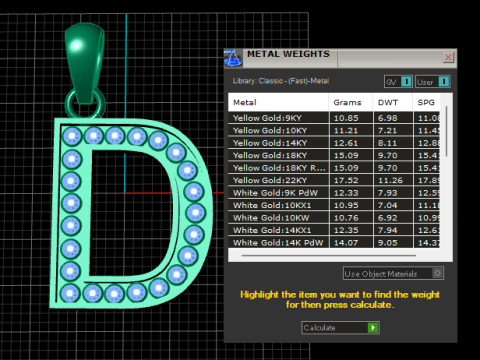Select the Yellow Gold:14KY row
This screenshot has height=360, width=480.
[334, 143]
